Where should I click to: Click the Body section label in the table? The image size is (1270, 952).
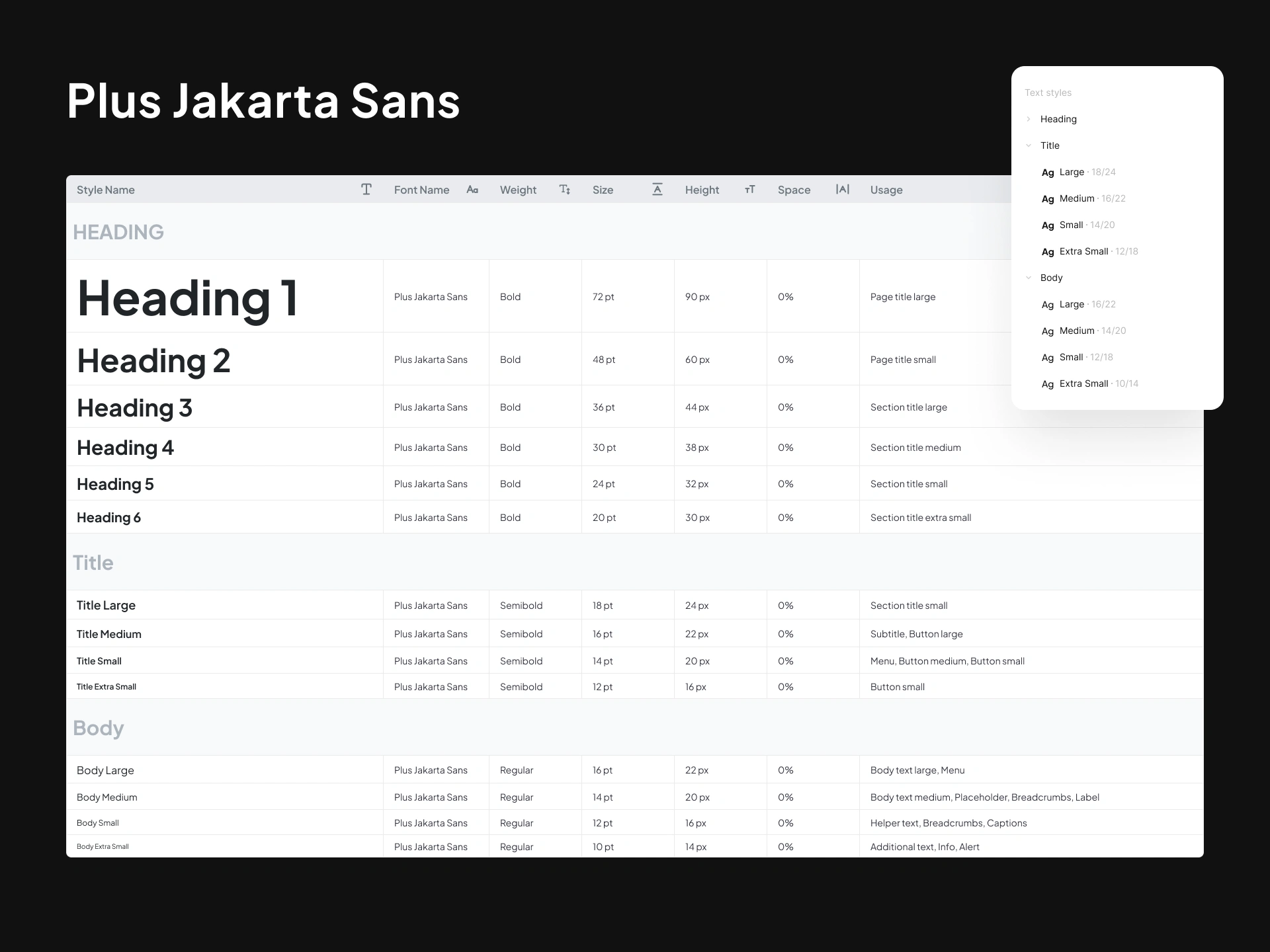pyautogui.click(x=99, y=728)
